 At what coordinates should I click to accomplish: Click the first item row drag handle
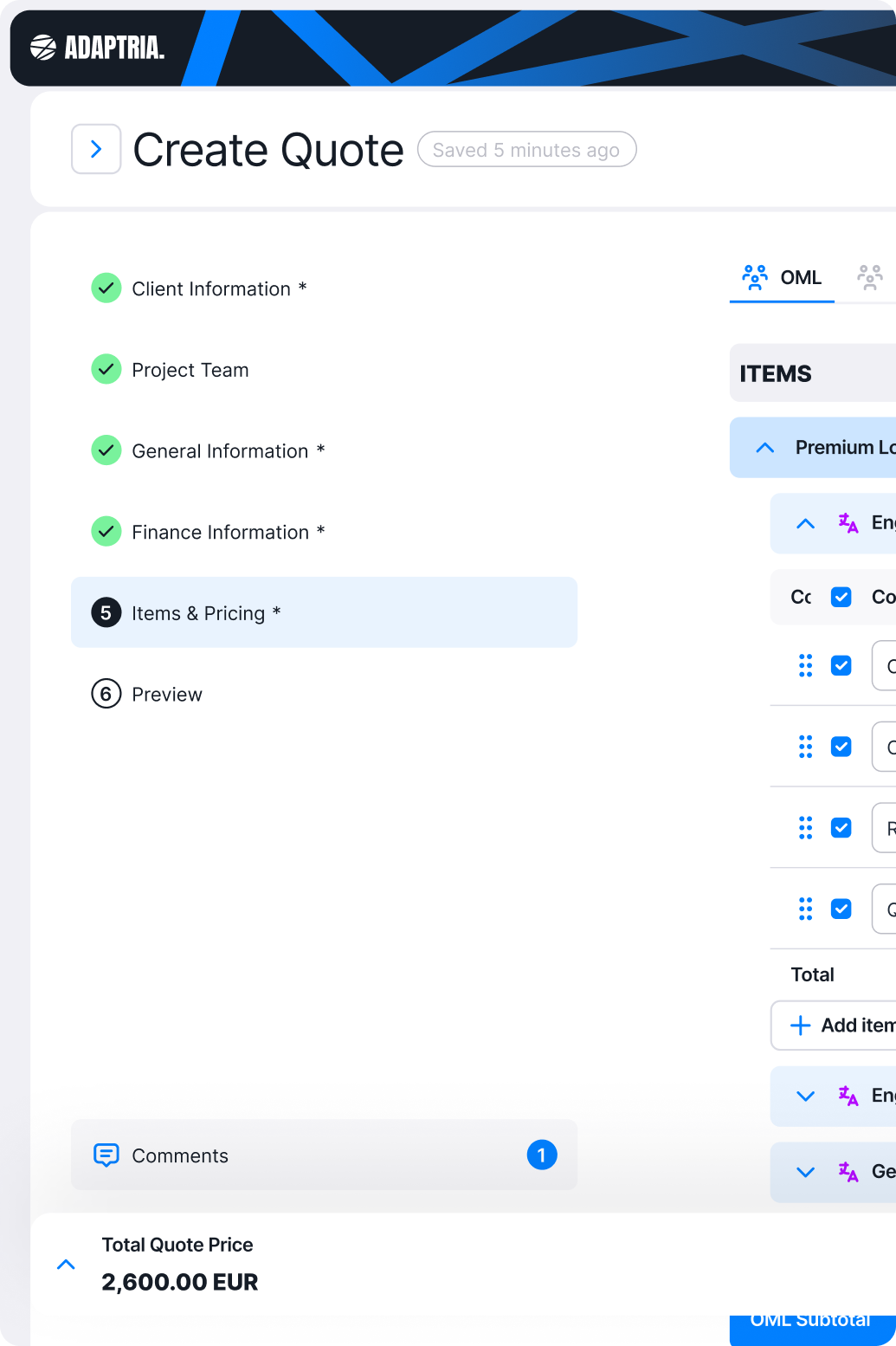coord(805,665)
